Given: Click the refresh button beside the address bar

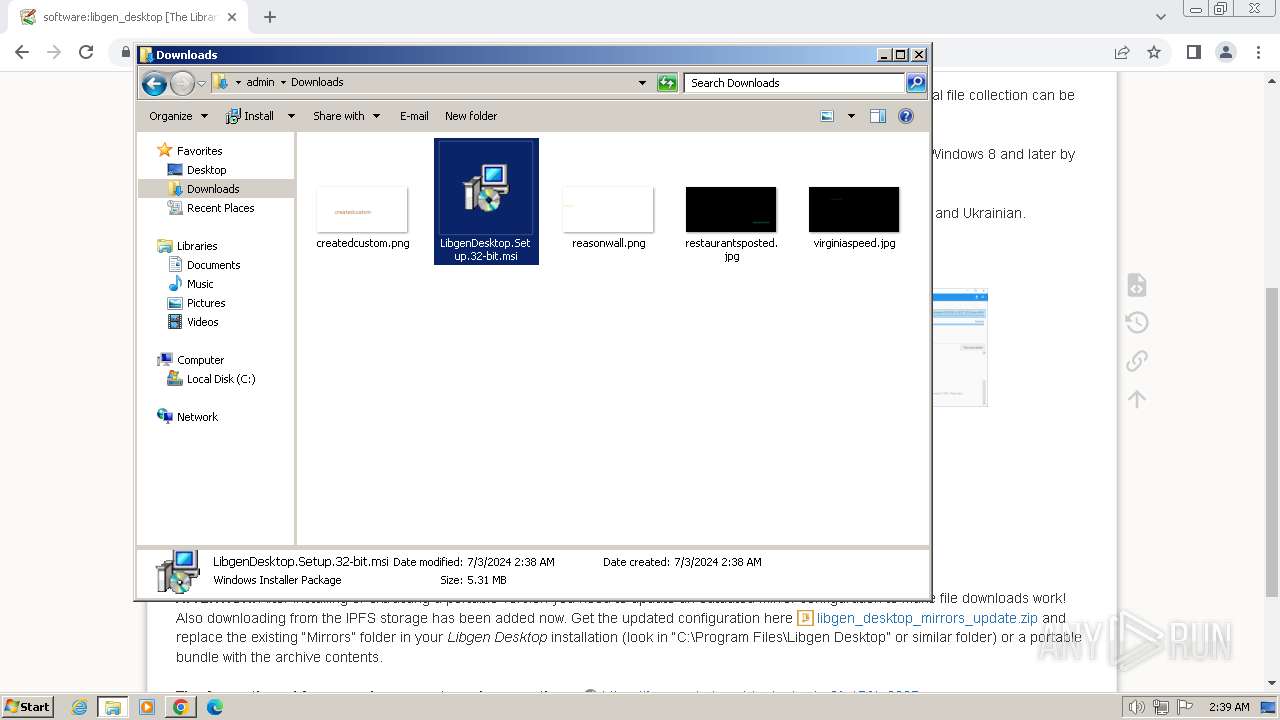Looking at the screenshot, I should click(667, 83).
